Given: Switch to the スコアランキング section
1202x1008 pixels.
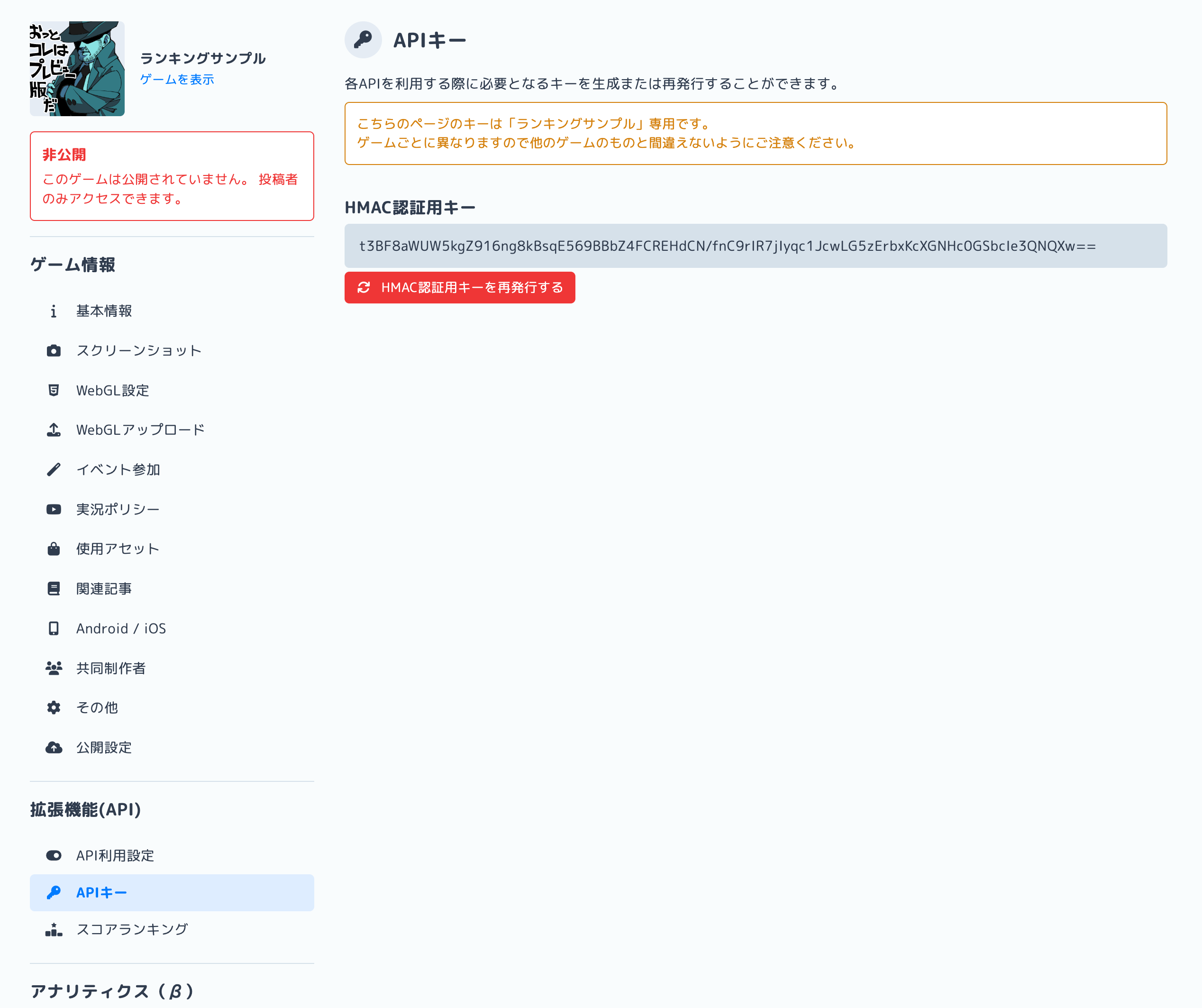Looking at the screenshot, I should (x=132, y=930).
